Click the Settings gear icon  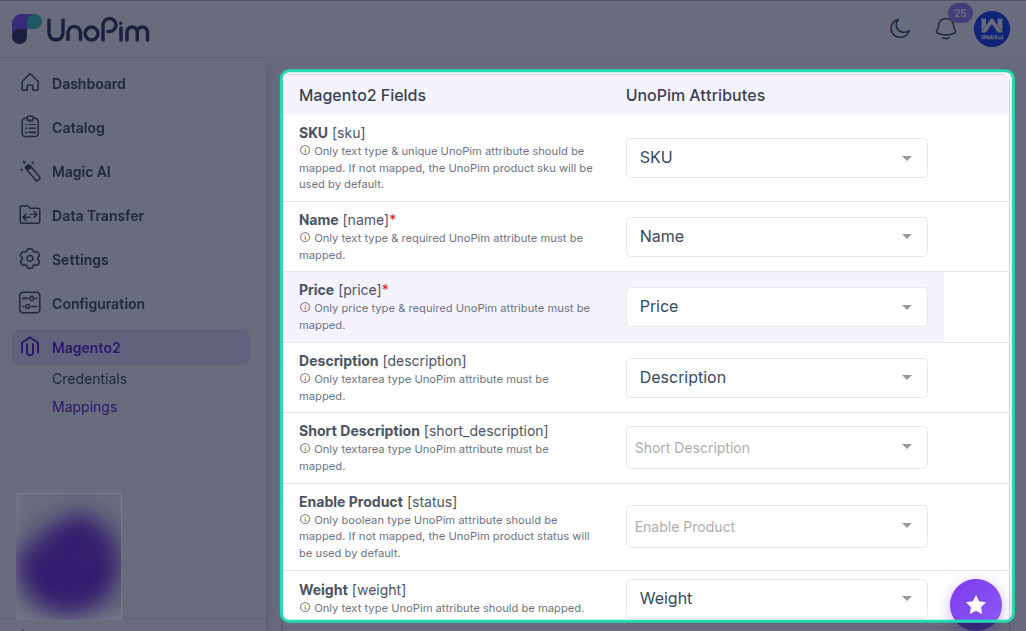[x=30, y=259]
